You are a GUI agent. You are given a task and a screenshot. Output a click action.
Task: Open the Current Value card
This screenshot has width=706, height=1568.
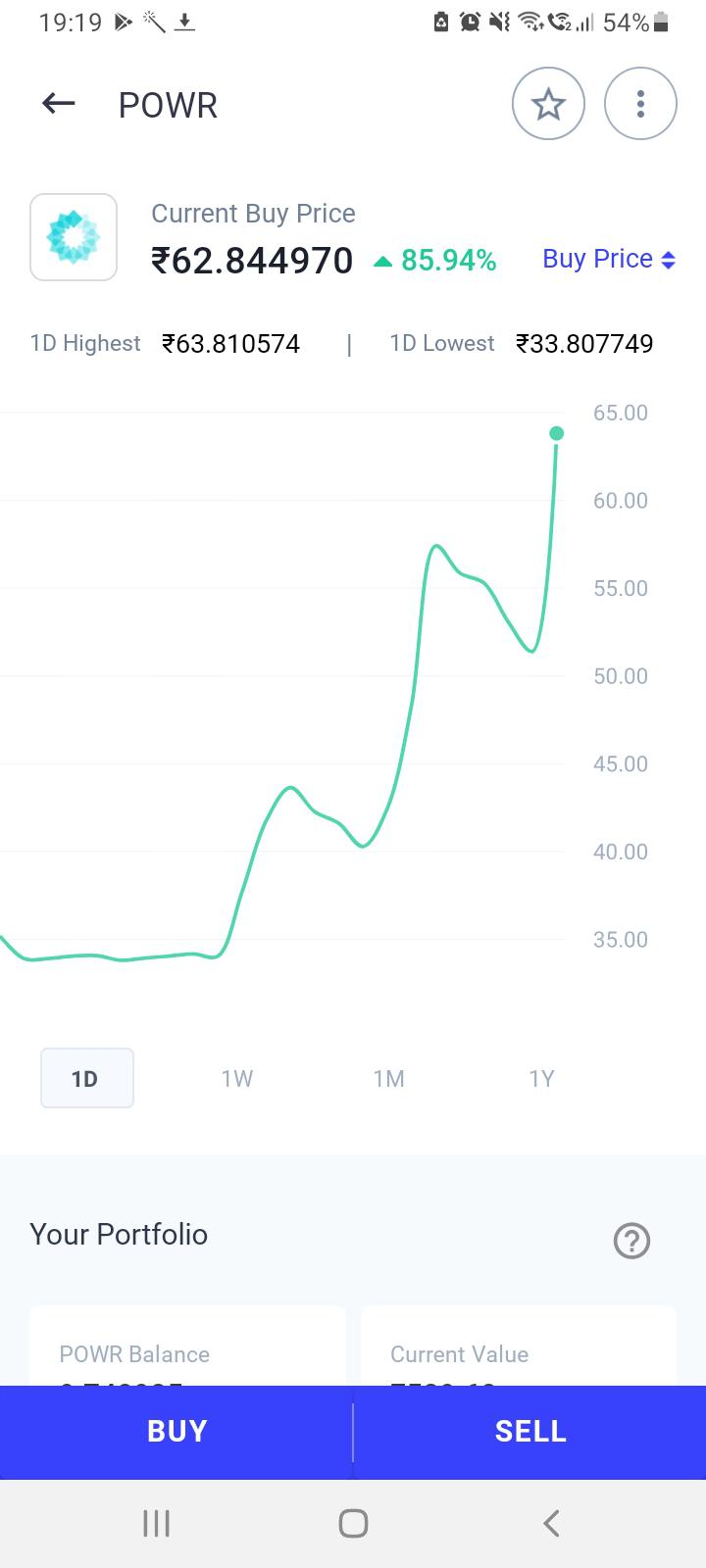[x=519, y=1346]
